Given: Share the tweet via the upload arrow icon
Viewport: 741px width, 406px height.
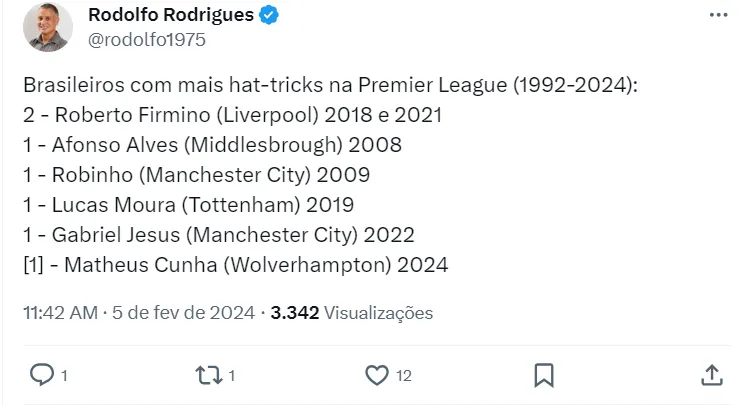Looking at the screenshot, I should (x=711, y=374).
